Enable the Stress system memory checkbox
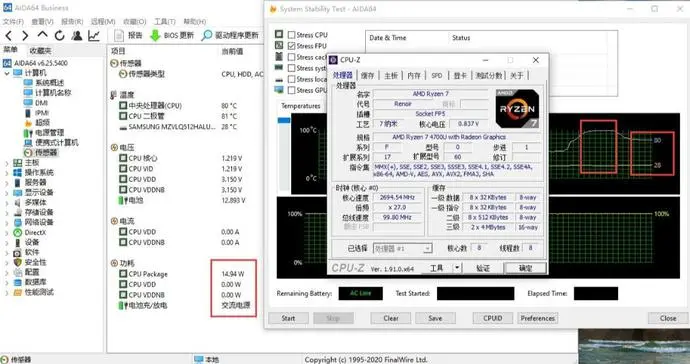Image resolution: width=690 pixels, height=364 pixels. [291, 68]
